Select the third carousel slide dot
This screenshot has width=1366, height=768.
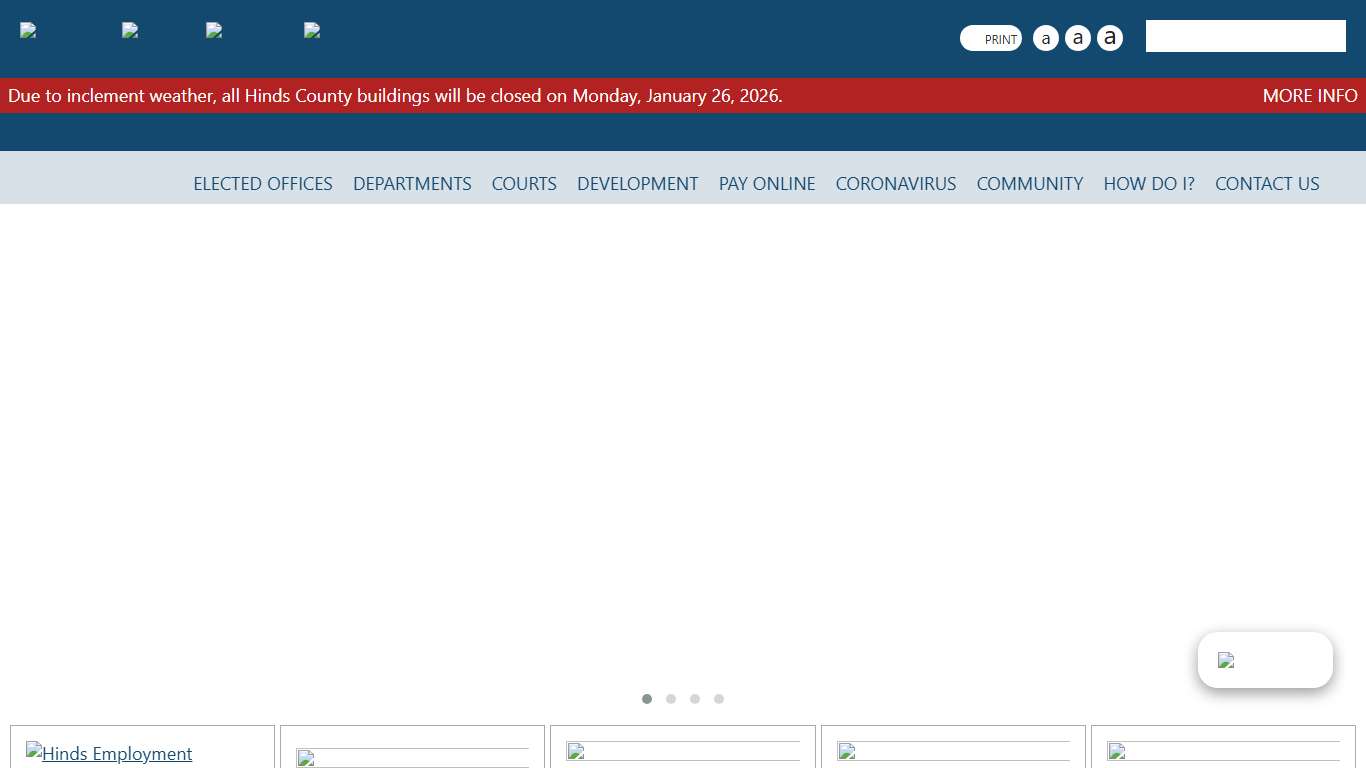click(695, 699)
